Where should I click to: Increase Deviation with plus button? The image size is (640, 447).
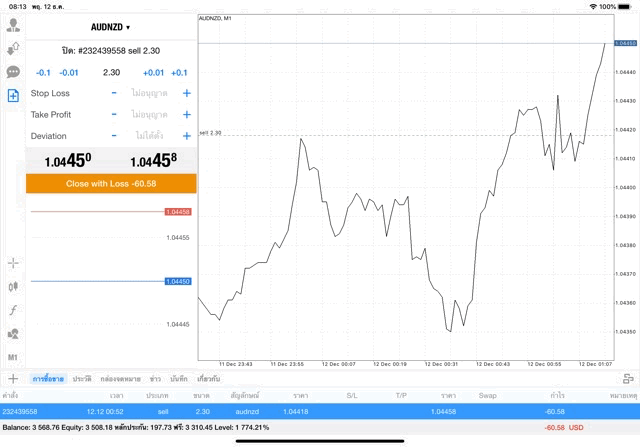click(186, 136)
